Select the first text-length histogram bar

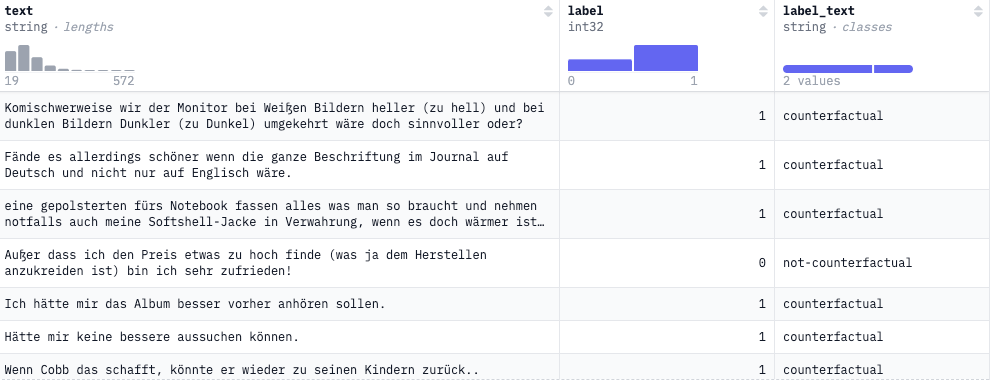(x=11, y=61)
